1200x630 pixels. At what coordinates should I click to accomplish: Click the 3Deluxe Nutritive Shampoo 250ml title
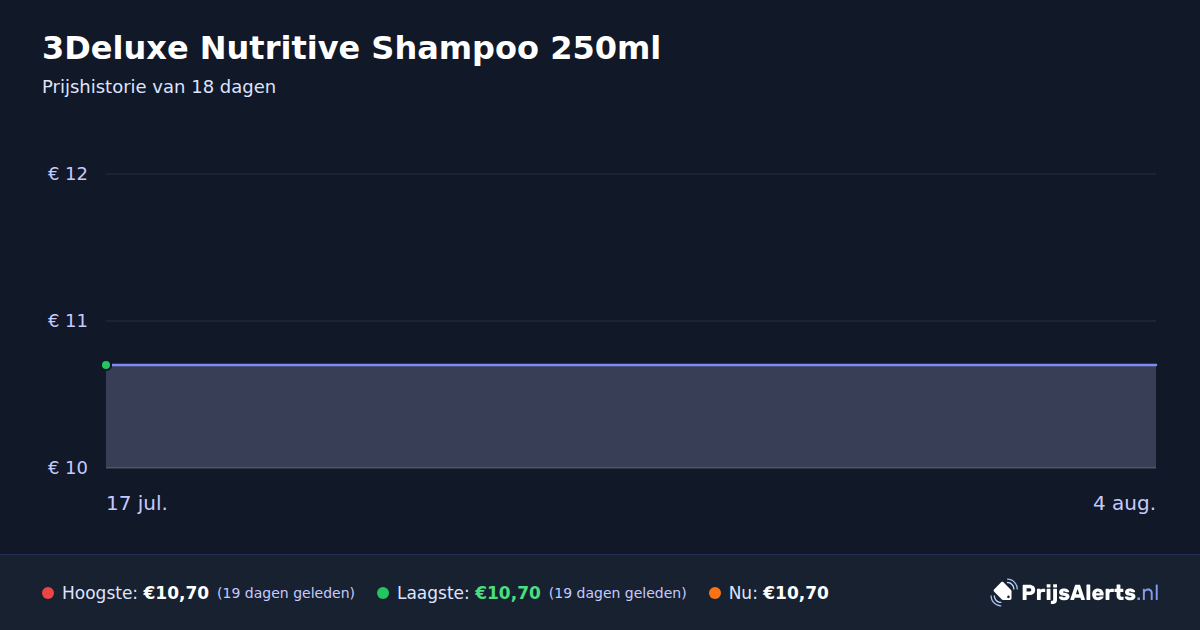pyautogui.click(x=351, y=48)
